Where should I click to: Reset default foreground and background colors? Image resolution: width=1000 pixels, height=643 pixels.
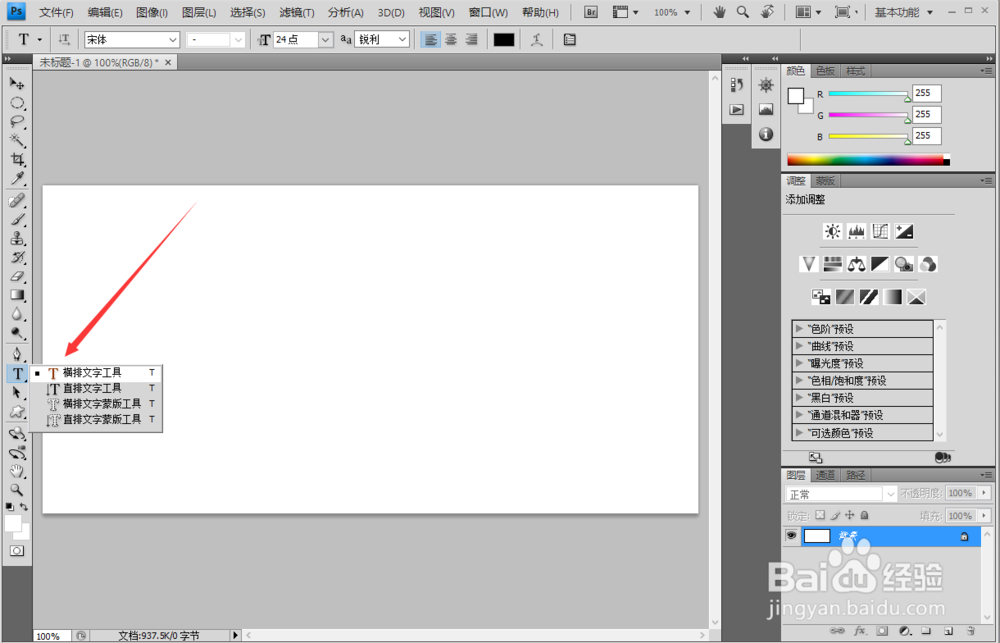(x=10, y=506)
